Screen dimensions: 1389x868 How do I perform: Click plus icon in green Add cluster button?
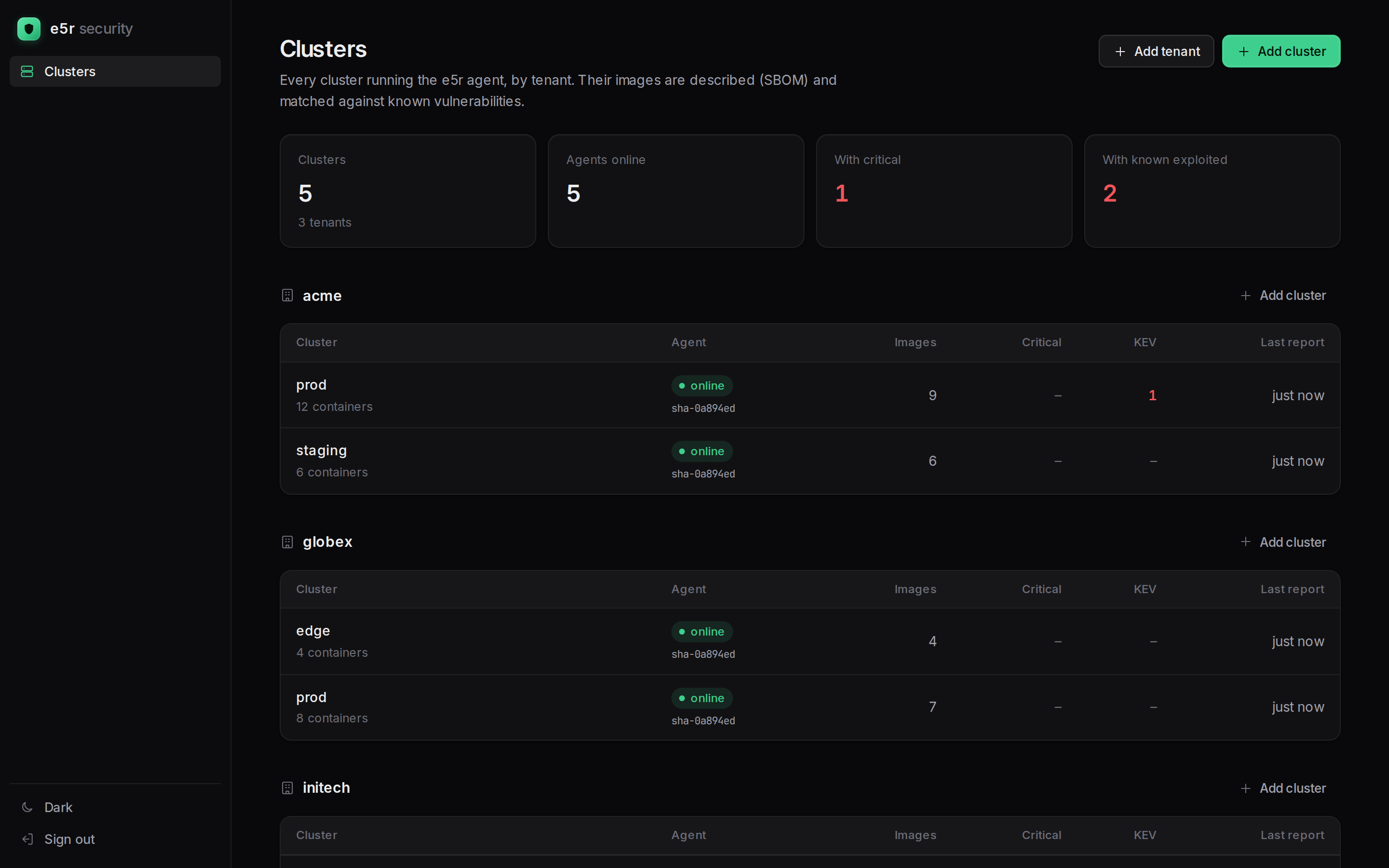(x=1243, y=52)
